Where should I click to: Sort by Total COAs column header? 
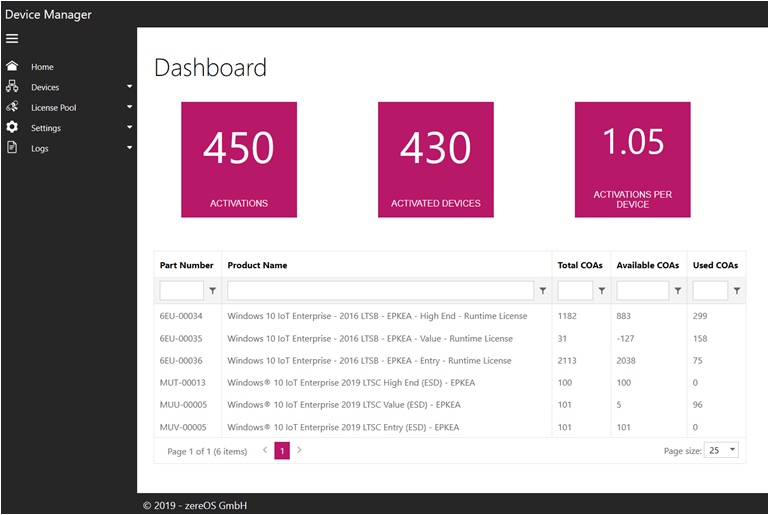[580, 265]
